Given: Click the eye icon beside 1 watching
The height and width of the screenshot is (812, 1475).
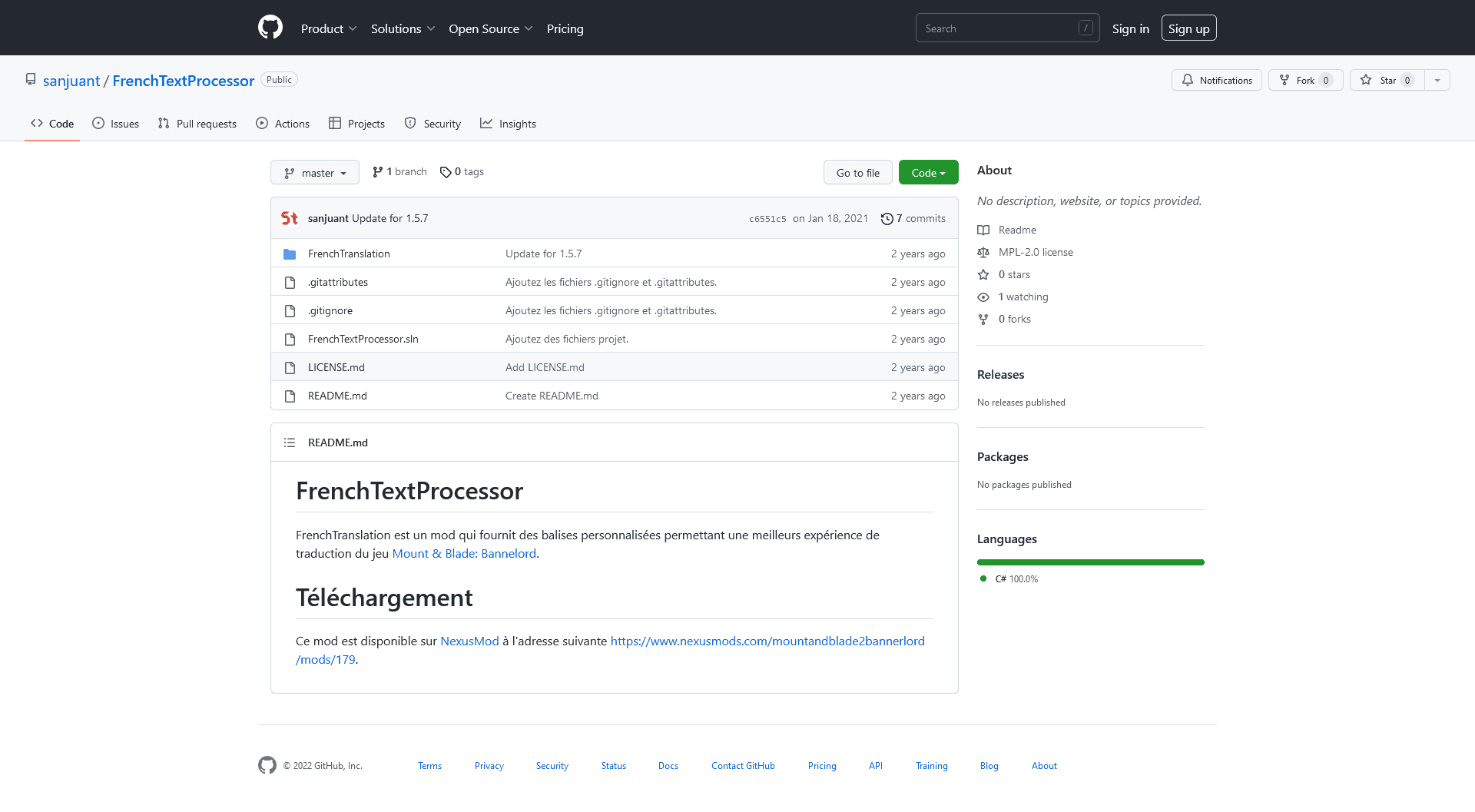Looking at the screenshot, I should (983, 297).
